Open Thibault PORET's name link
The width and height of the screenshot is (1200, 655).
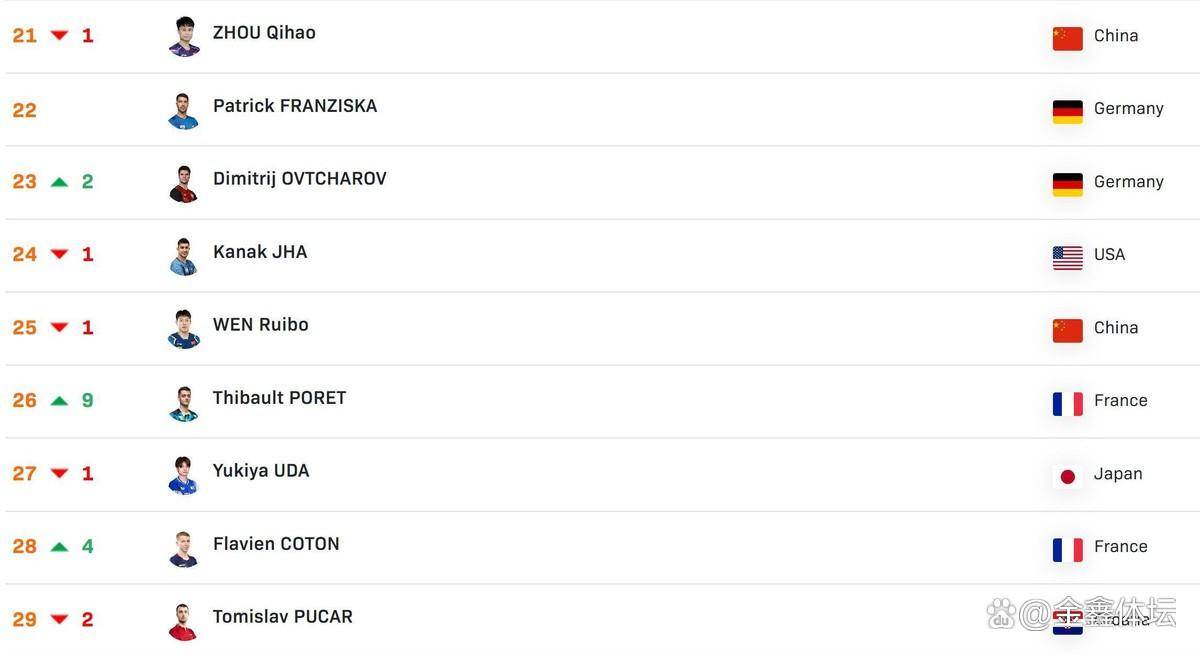279,398
